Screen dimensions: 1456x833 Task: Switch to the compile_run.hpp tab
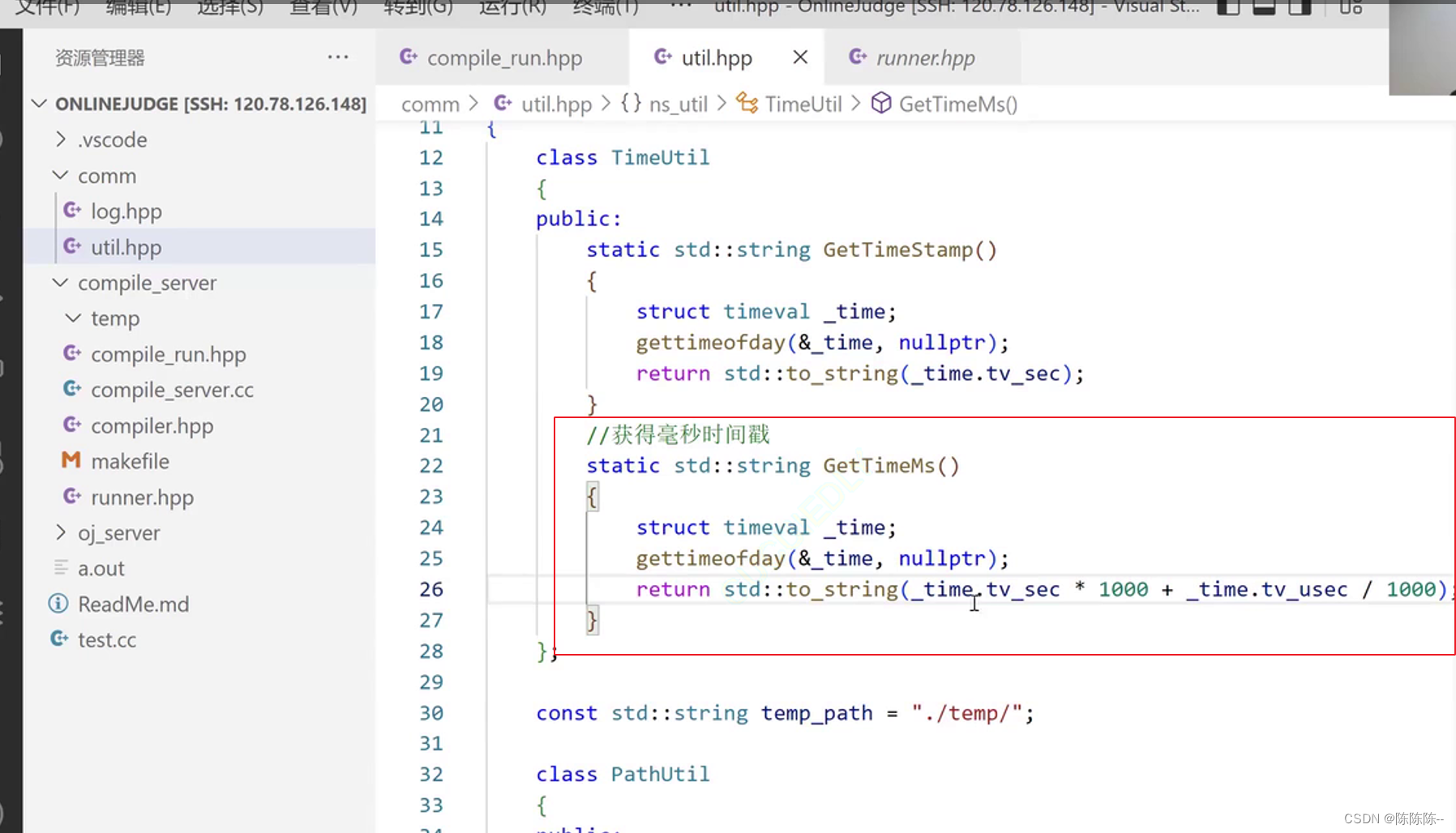coord(502,58)
